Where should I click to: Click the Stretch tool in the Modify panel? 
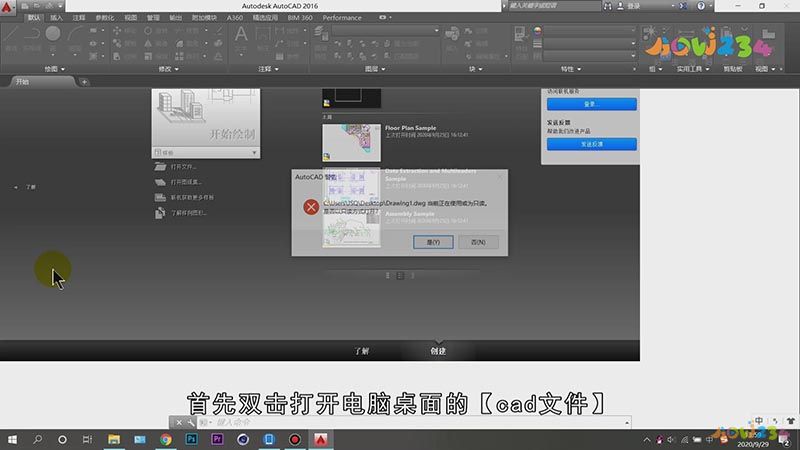pyautogui.click(x=123, y=56)
